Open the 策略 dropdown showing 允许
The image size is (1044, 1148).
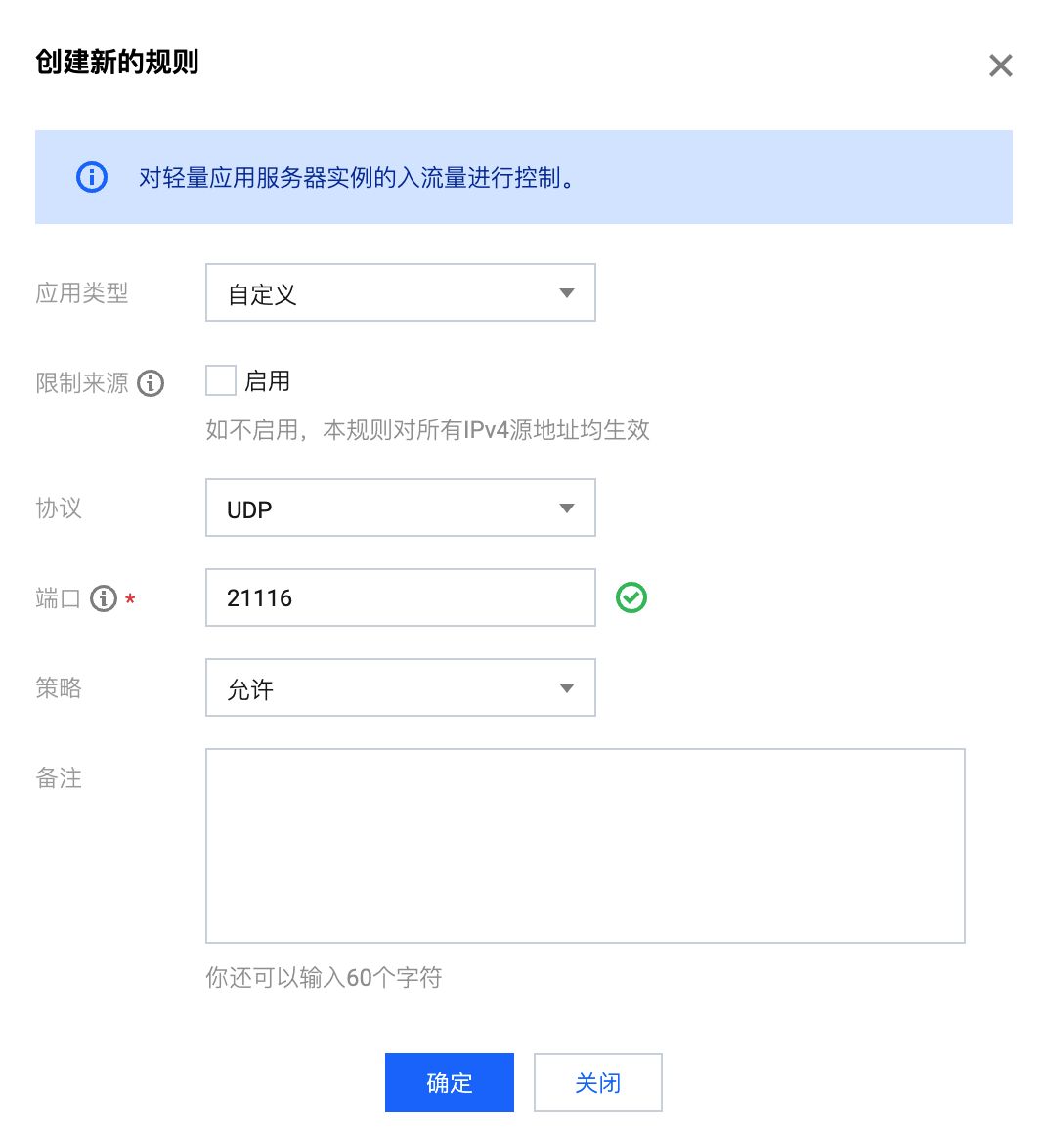400,687
